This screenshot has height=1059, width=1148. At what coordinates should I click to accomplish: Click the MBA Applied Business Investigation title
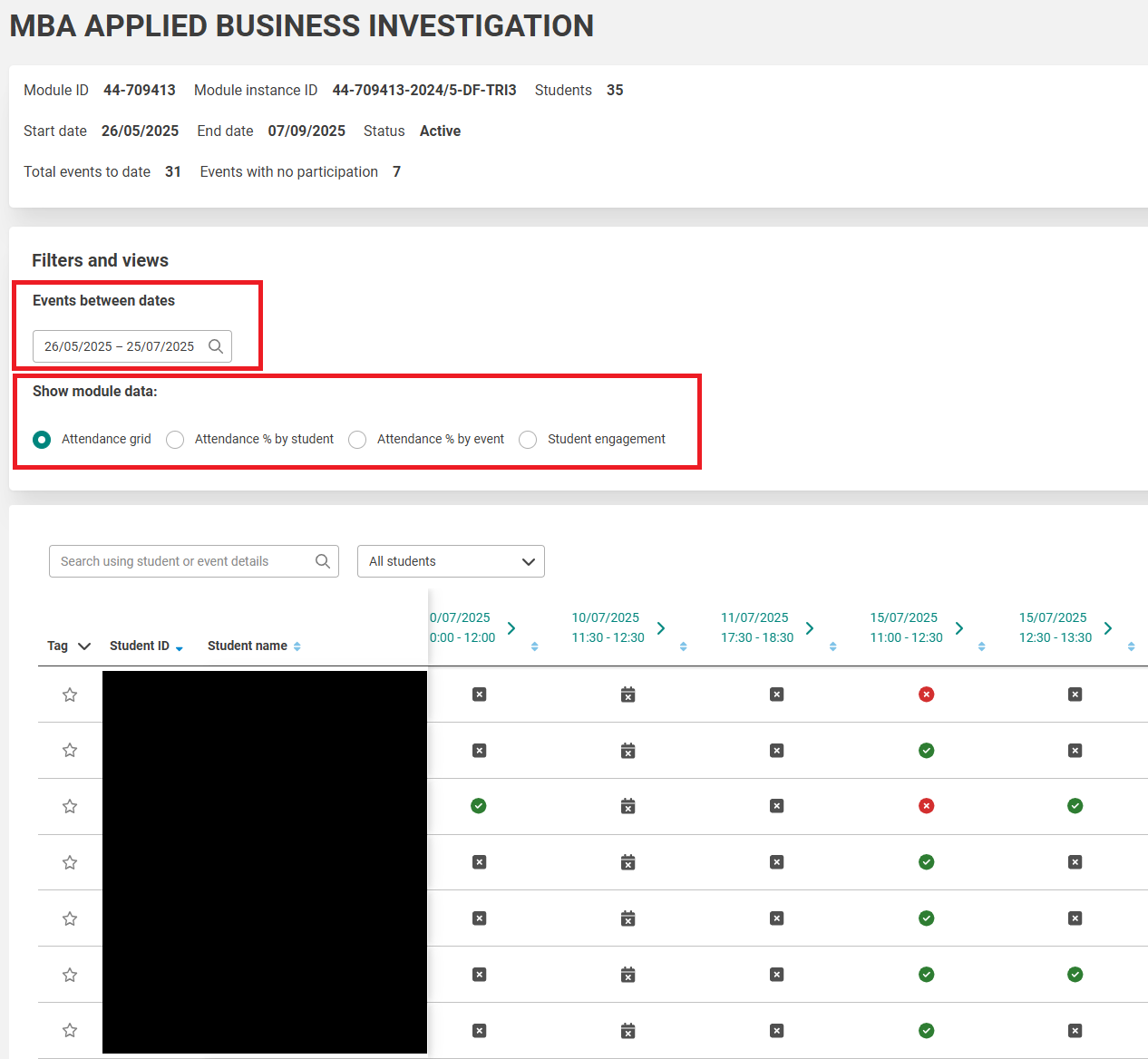pos(301,25)
